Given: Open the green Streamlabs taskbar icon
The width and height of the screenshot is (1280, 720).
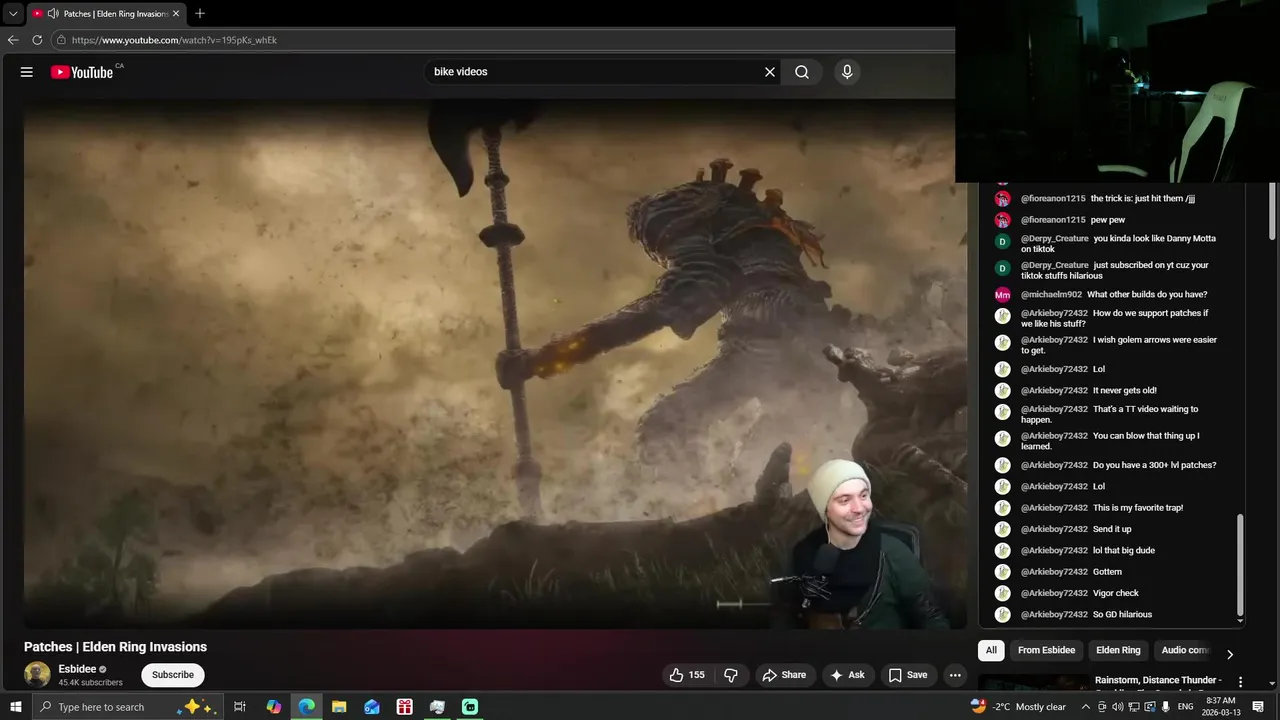Looking at the screenshot, I should click(x=470, y=707).
